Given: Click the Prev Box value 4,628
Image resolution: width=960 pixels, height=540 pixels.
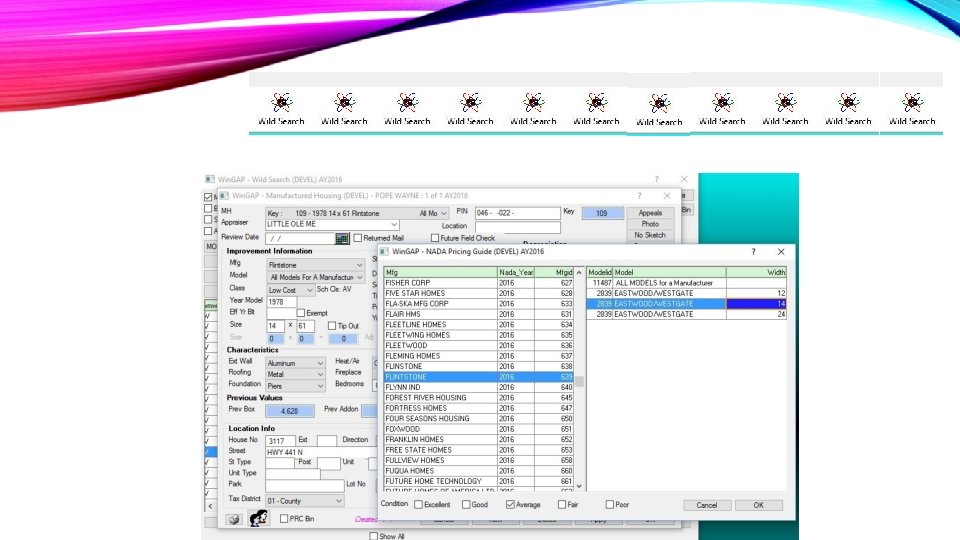Looking at the screenshot, I should [x=290, y=411].
